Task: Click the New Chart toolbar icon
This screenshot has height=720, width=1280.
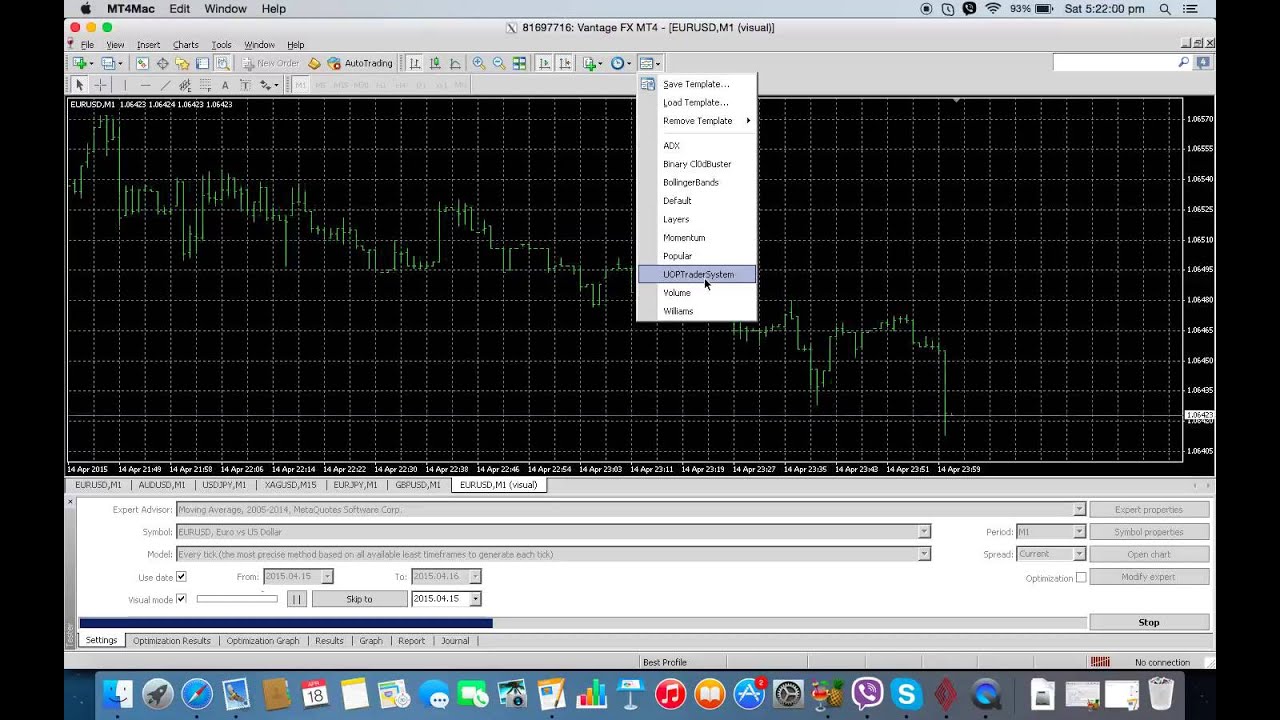Action: 80,63
